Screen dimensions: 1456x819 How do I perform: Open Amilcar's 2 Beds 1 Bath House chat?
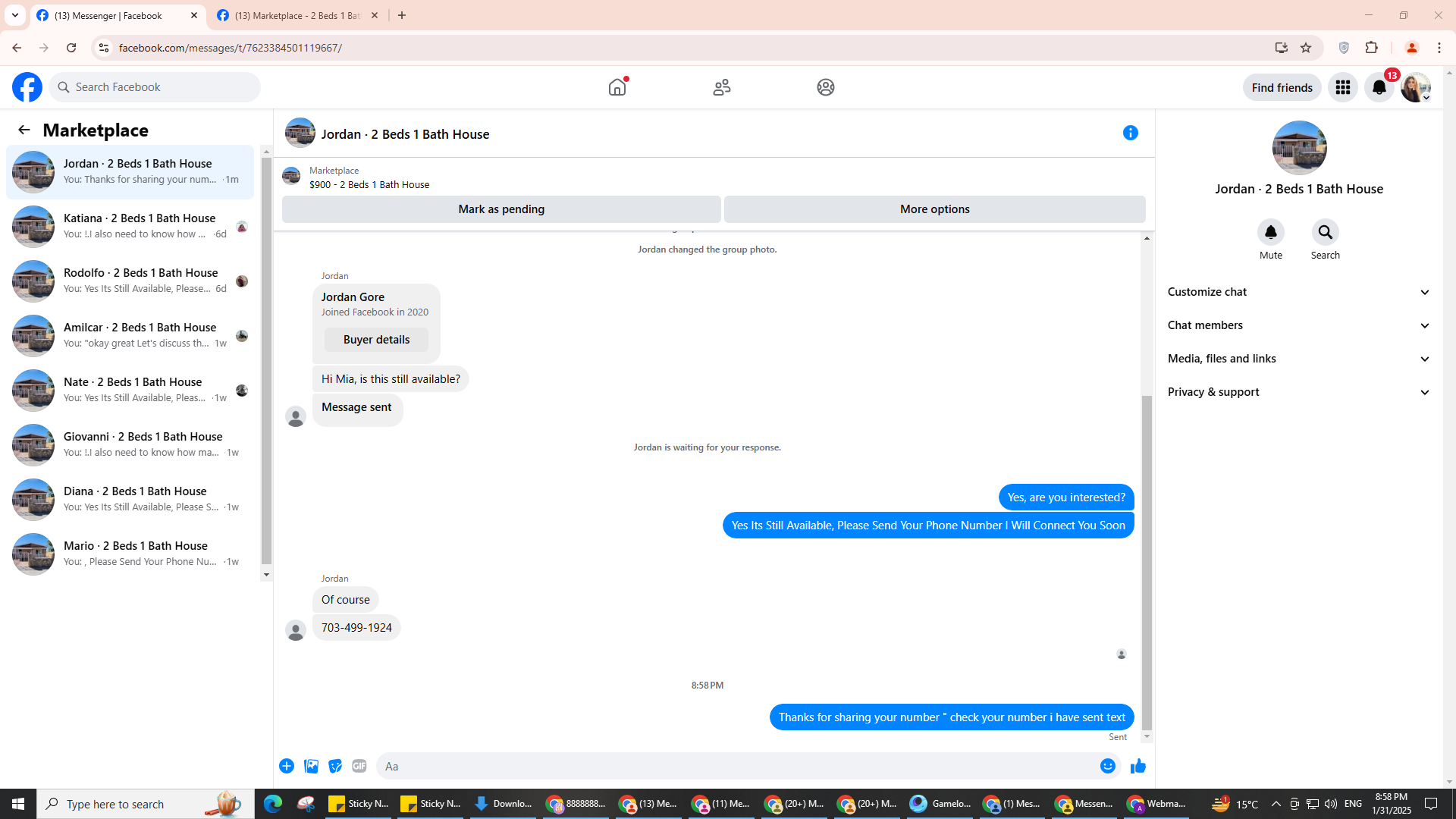[130, 336]
